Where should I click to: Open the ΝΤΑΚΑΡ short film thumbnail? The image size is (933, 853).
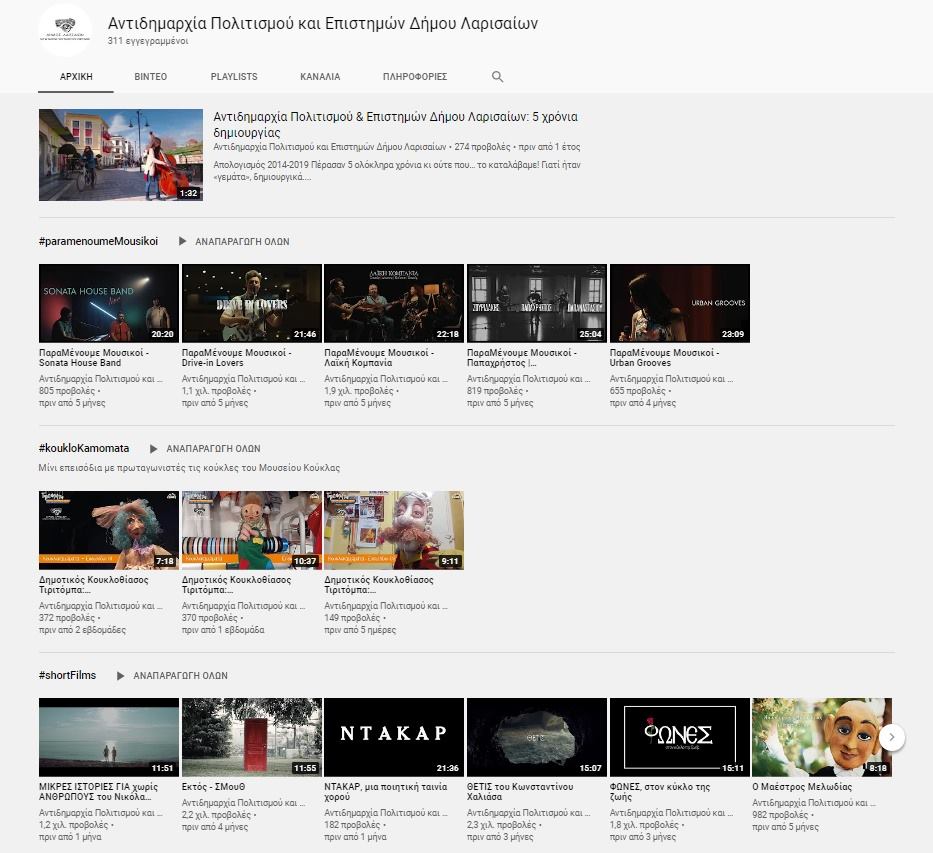(394, 737)
